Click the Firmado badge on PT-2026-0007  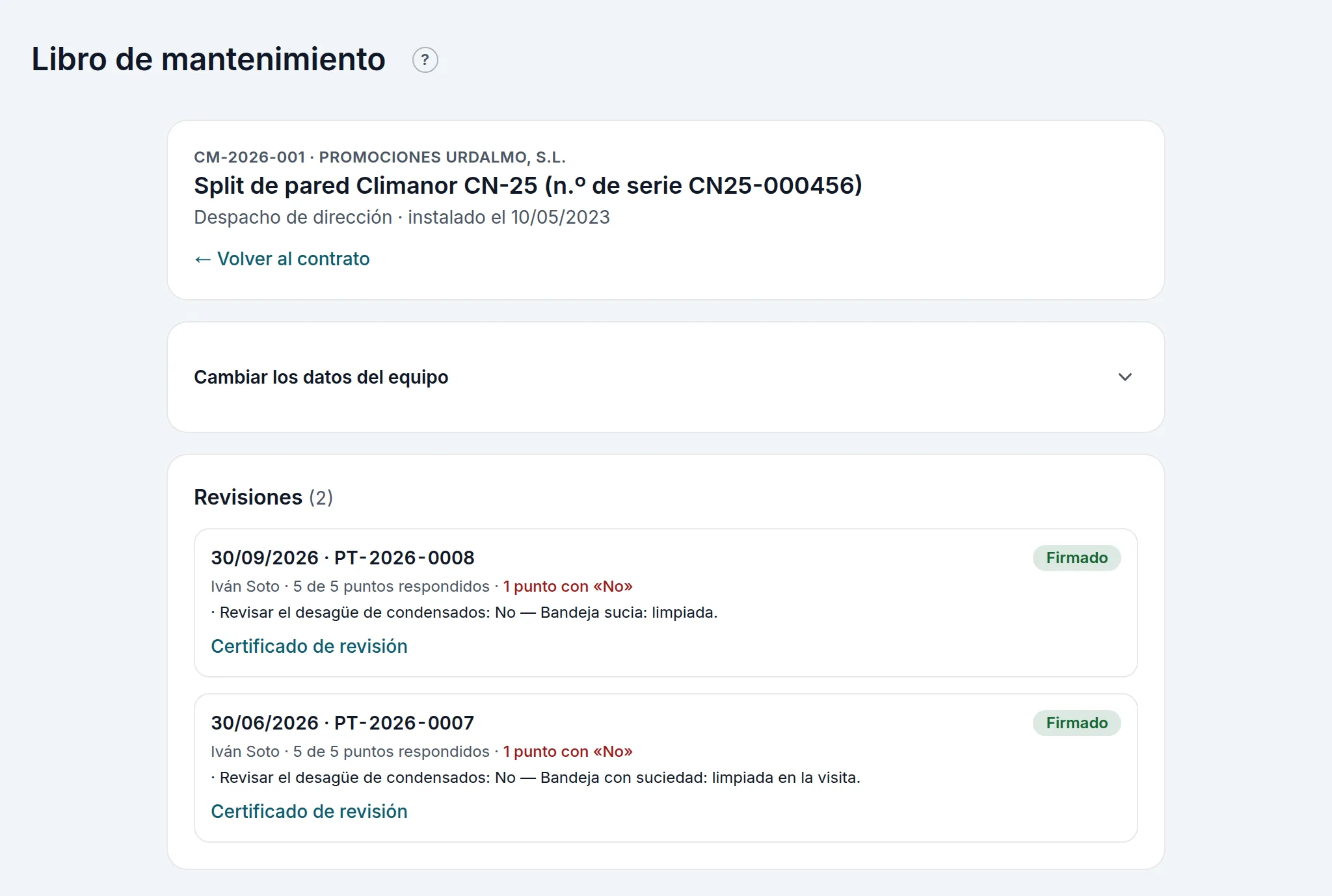click(x=1076, y=723)
